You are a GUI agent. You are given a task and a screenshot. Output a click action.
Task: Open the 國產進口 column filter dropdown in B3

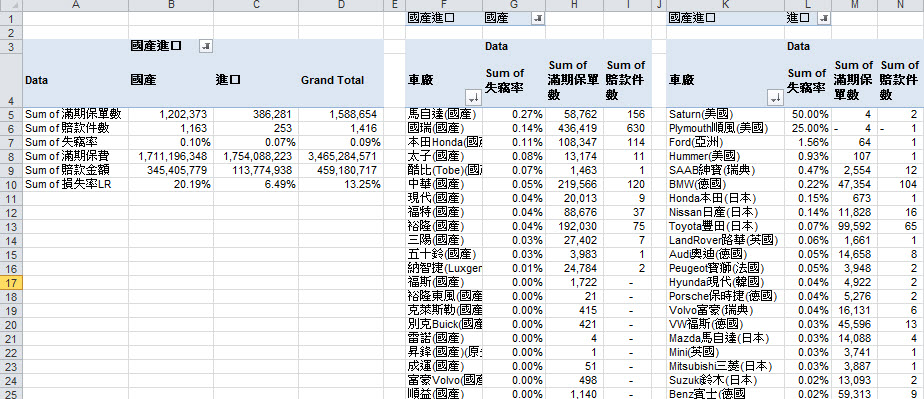(x=206, y=46)
